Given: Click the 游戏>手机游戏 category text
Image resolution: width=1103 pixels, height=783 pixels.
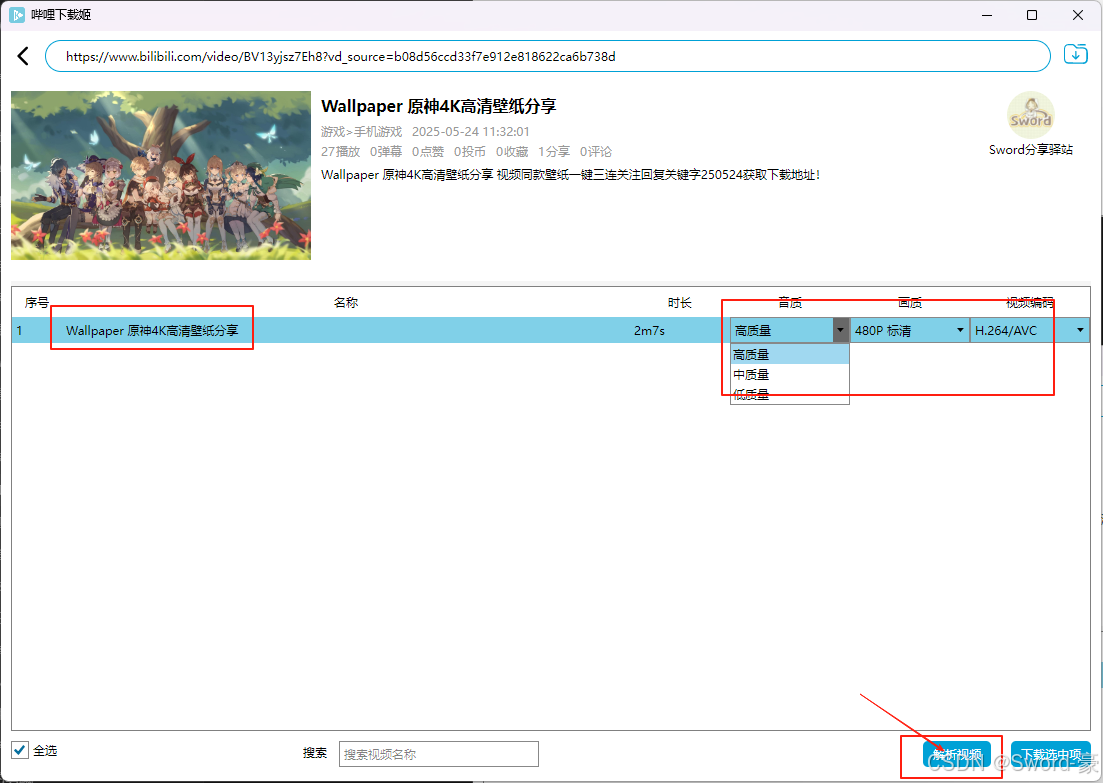Looking at the screenshot, I should [x=361, y=132].
